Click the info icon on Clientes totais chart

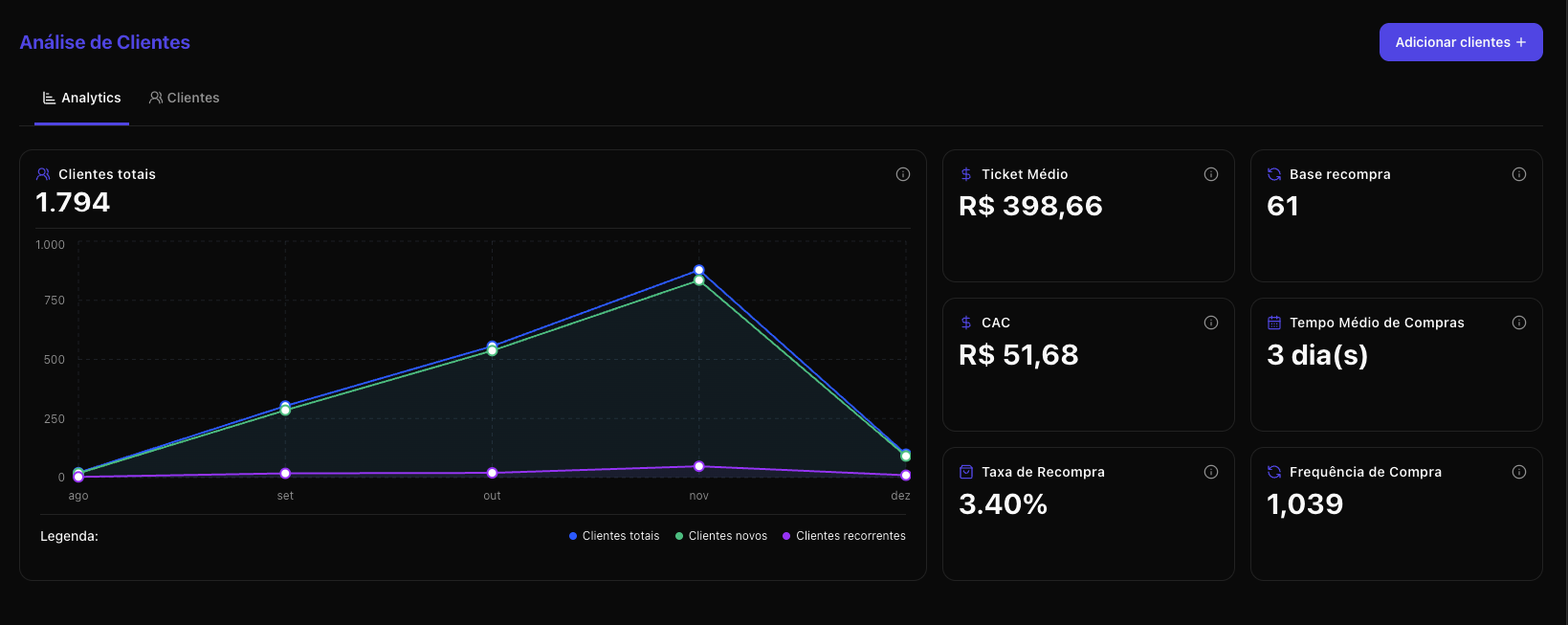click(901, 174)
